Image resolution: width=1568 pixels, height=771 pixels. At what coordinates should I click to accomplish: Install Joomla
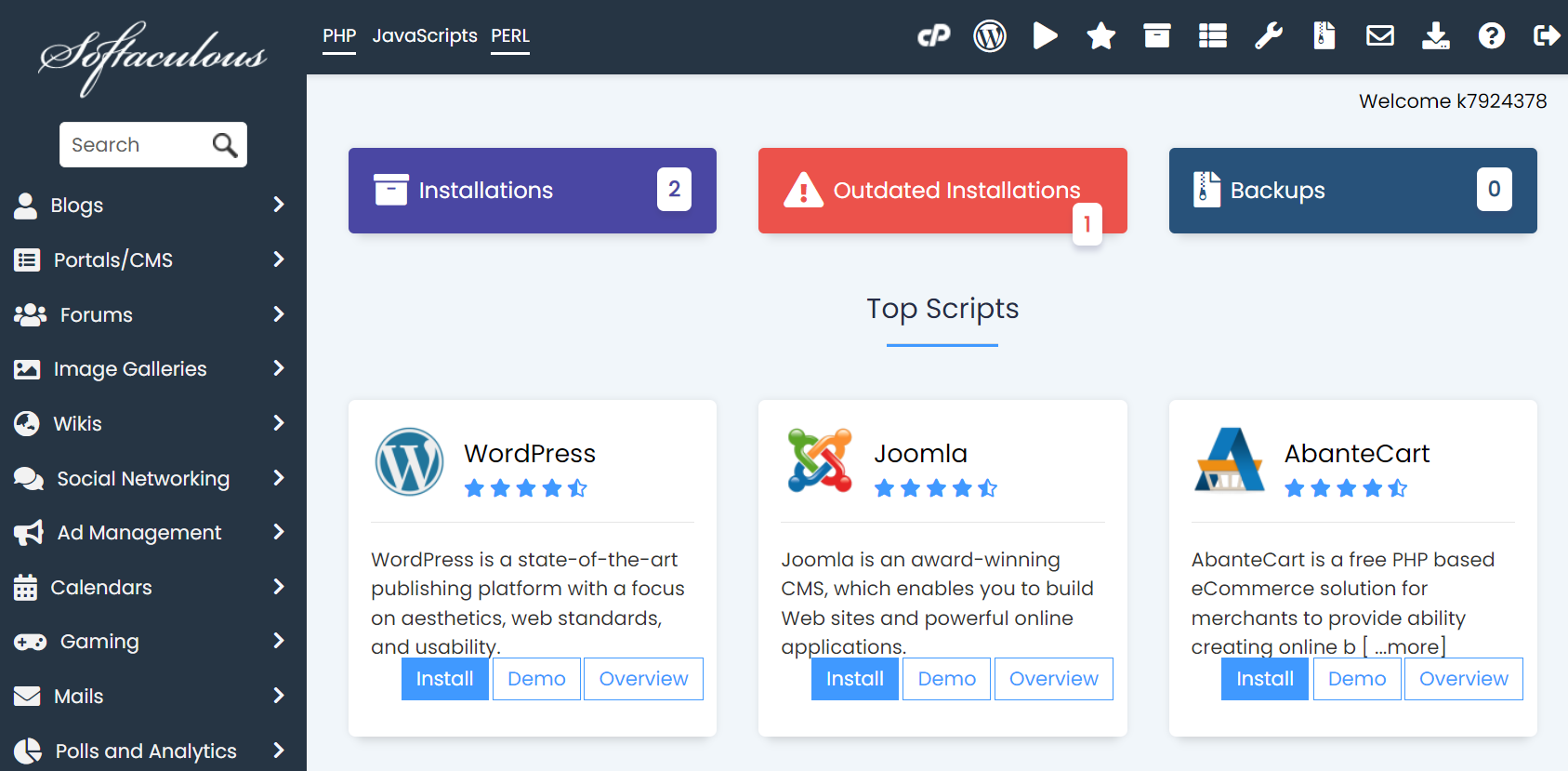(855, 679)
